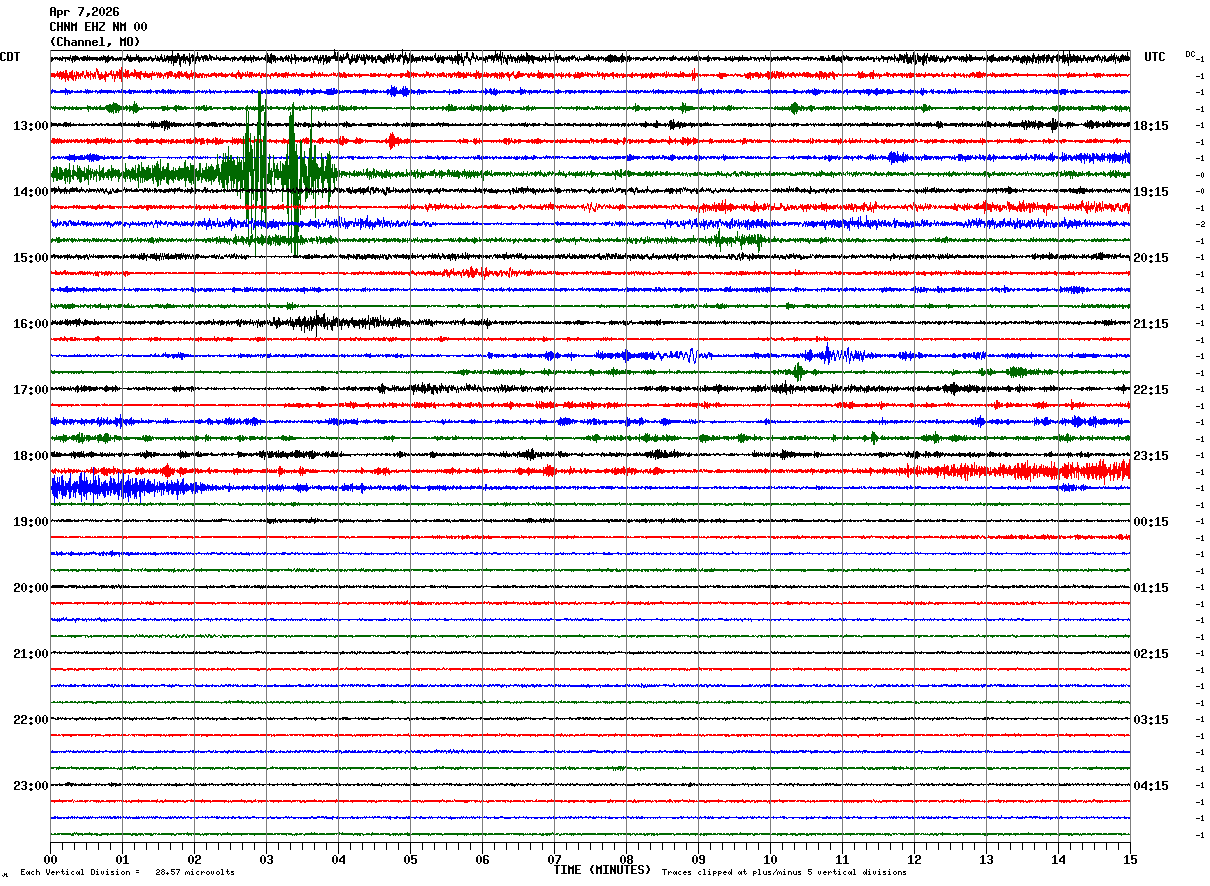Click the location label "(Channel, MO)"
1210x886 pixels.
tap(95, 42)
